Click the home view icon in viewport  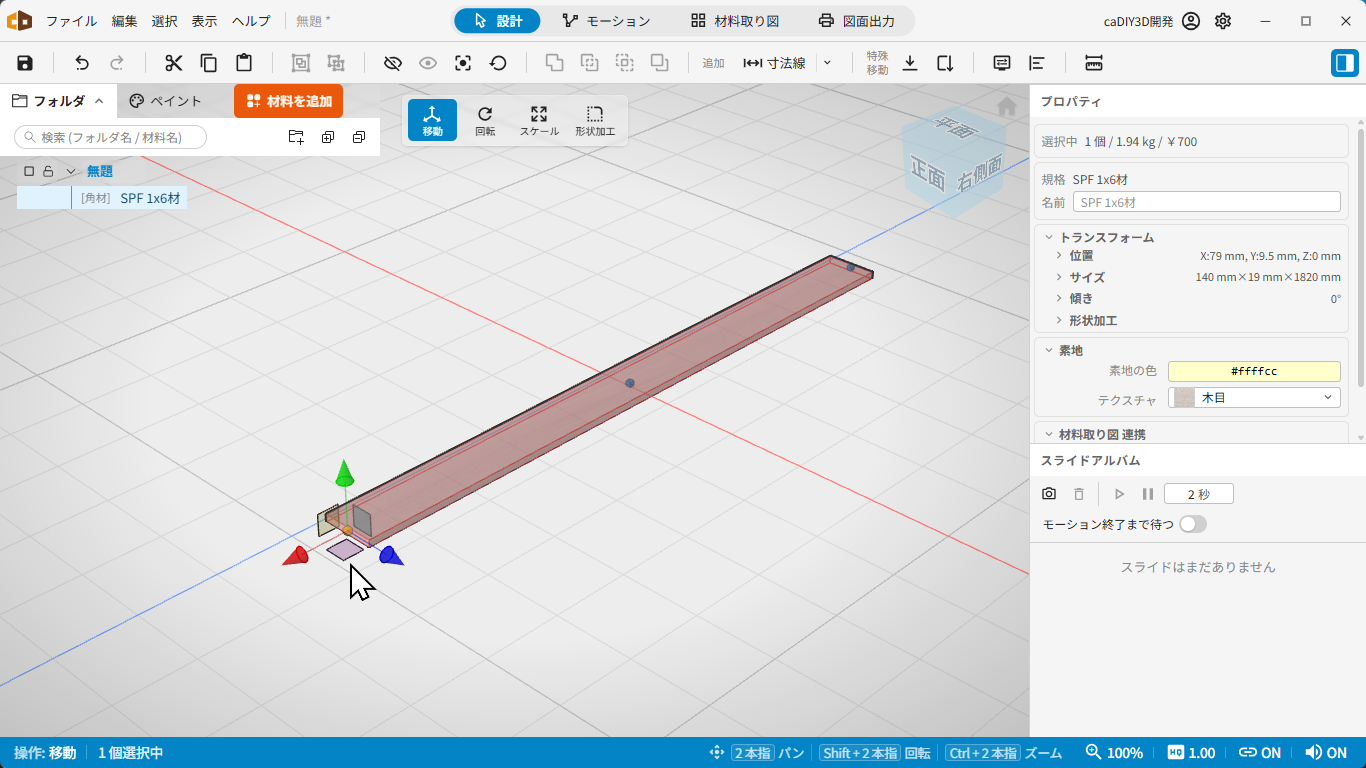(x=1007, y=106)
